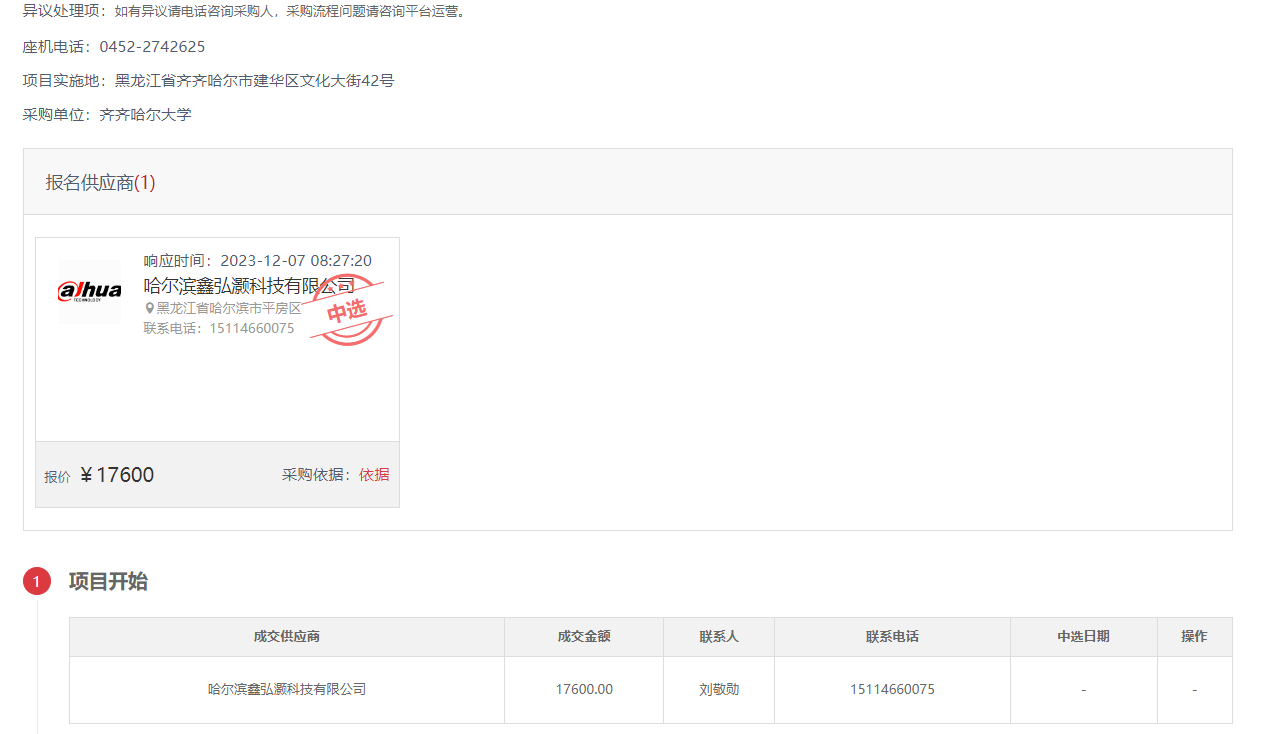Image resolution: width=1288 pixels, height=734 pixels.
Task: Open the red 依据 link
Action: pyautogui.click(x=374, y=475)
